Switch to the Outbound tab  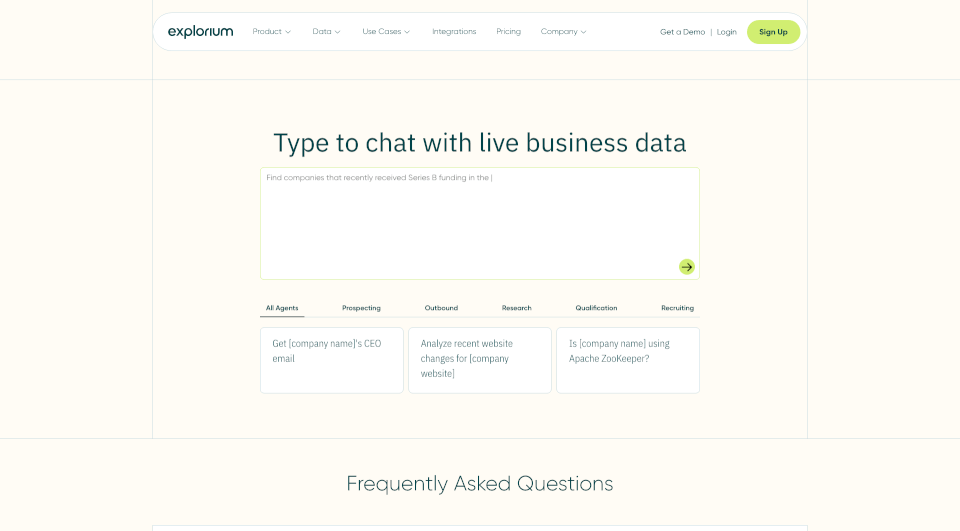pos(441,308)
